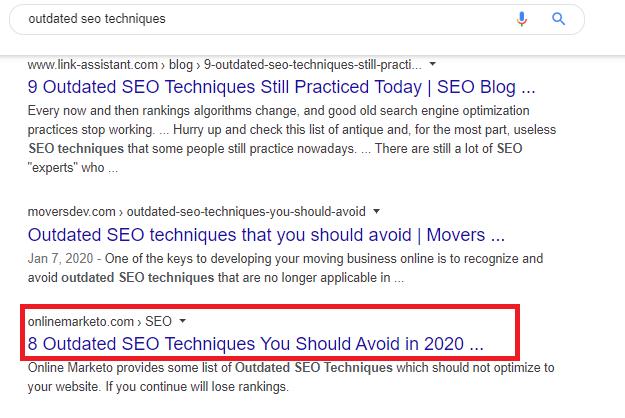Expand the arrow next to moversdev.com URL

[376, 211]
